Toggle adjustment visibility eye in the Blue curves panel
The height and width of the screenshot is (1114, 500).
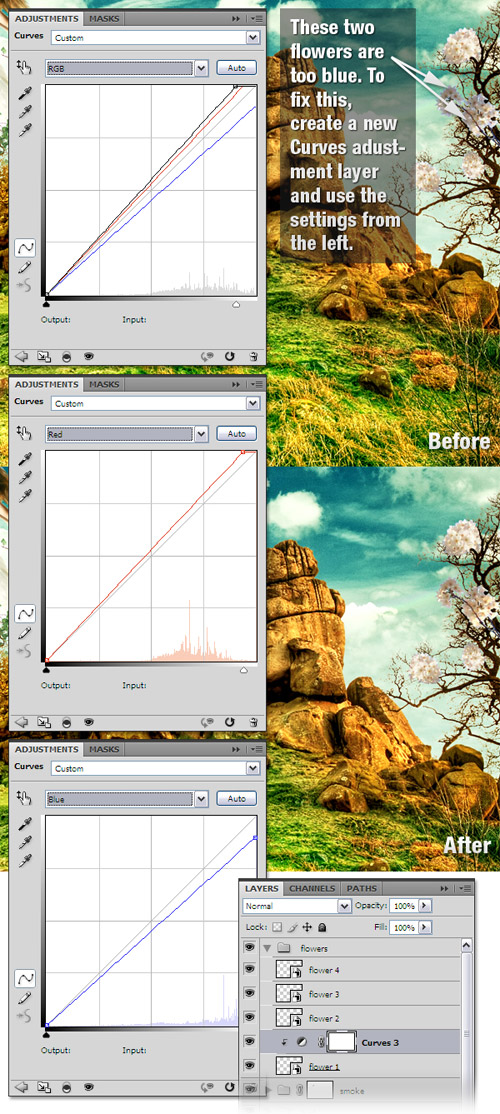coord(89,1087)
